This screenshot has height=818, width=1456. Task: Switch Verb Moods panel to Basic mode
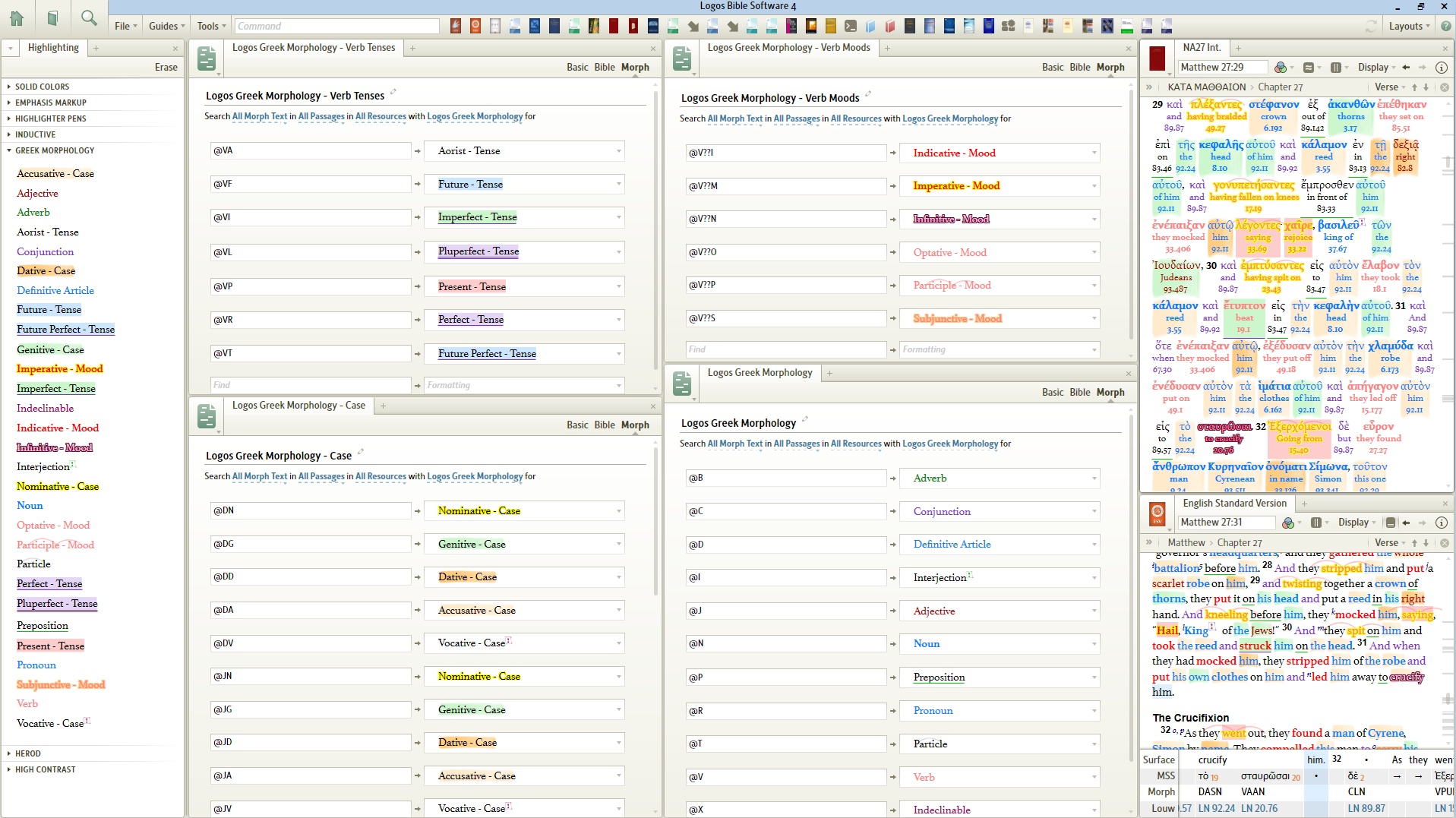pos(1053,68)
